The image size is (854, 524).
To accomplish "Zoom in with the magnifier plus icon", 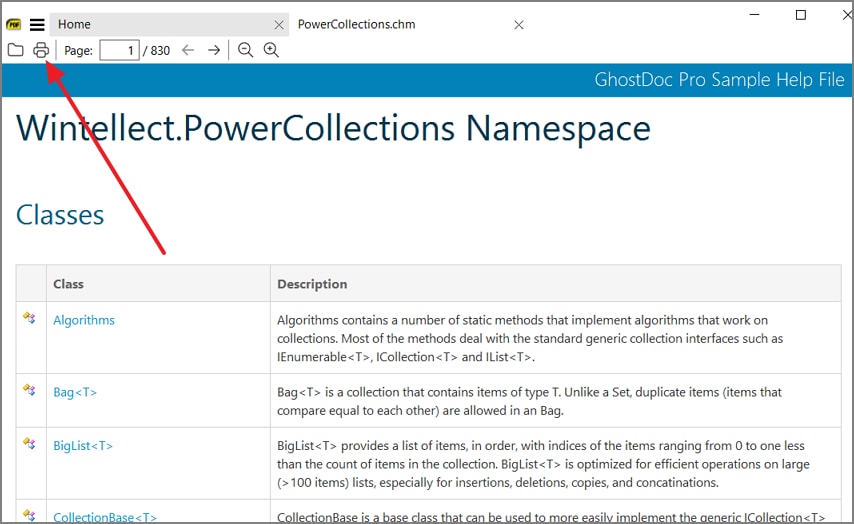I will [x=271, y=50].
